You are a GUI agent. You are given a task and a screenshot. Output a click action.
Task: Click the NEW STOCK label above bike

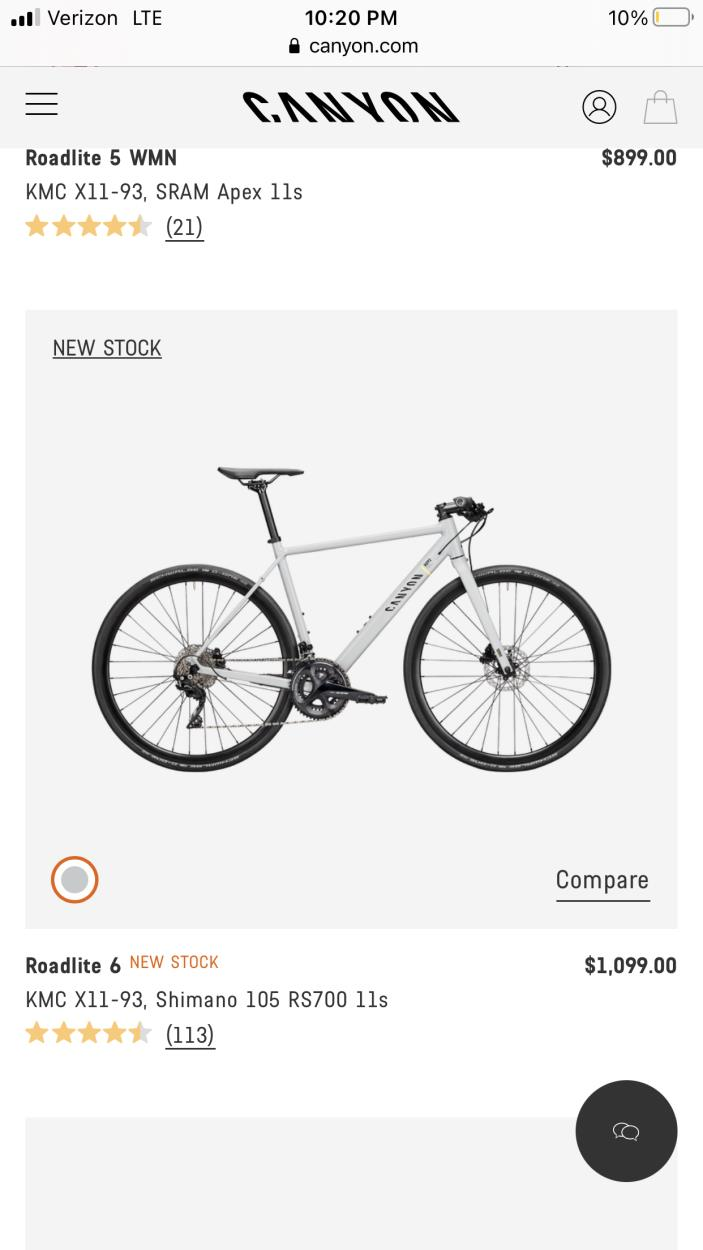(107, 348)
